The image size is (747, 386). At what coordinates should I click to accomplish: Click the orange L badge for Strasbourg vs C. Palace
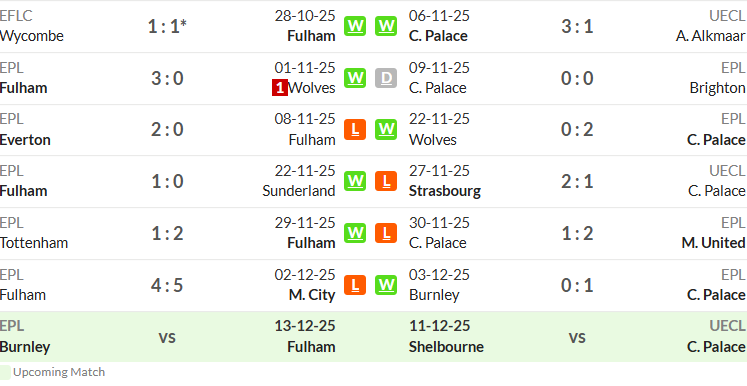386,181
